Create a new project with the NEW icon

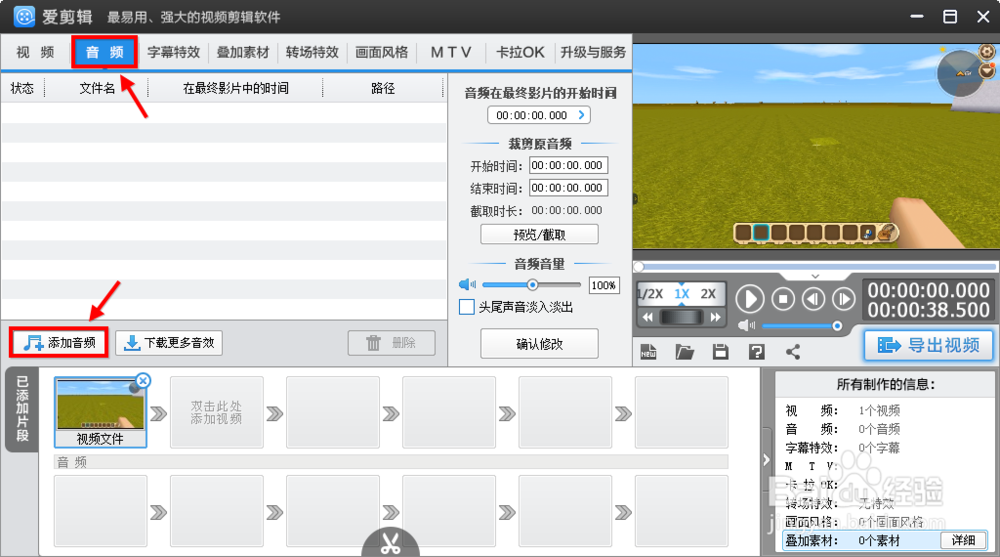[649, 352]
